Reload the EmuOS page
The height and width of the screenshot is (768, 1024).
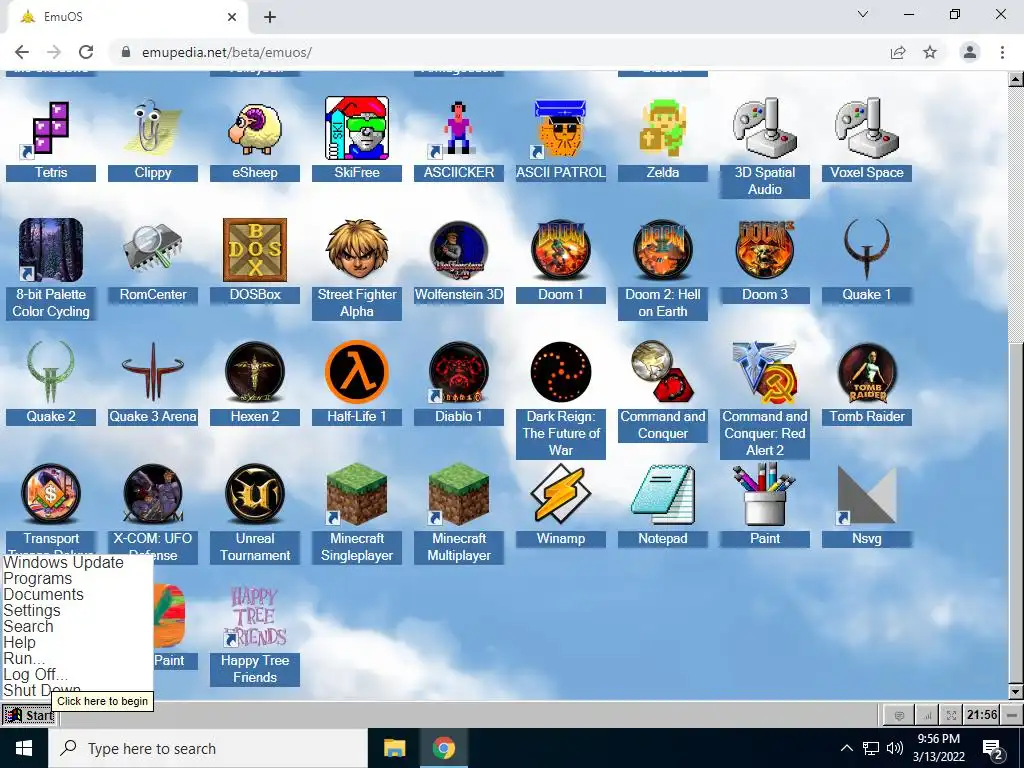click(x=86, y=52)
